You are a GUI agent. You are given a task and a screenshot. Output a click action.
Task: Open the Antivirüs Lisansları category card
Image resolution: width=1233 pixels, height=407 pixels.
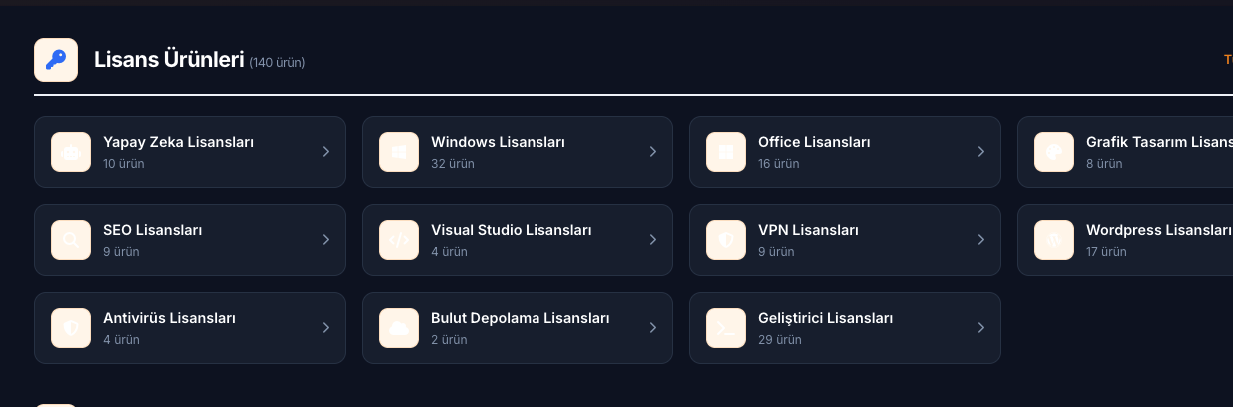click(x=190, y=328)
